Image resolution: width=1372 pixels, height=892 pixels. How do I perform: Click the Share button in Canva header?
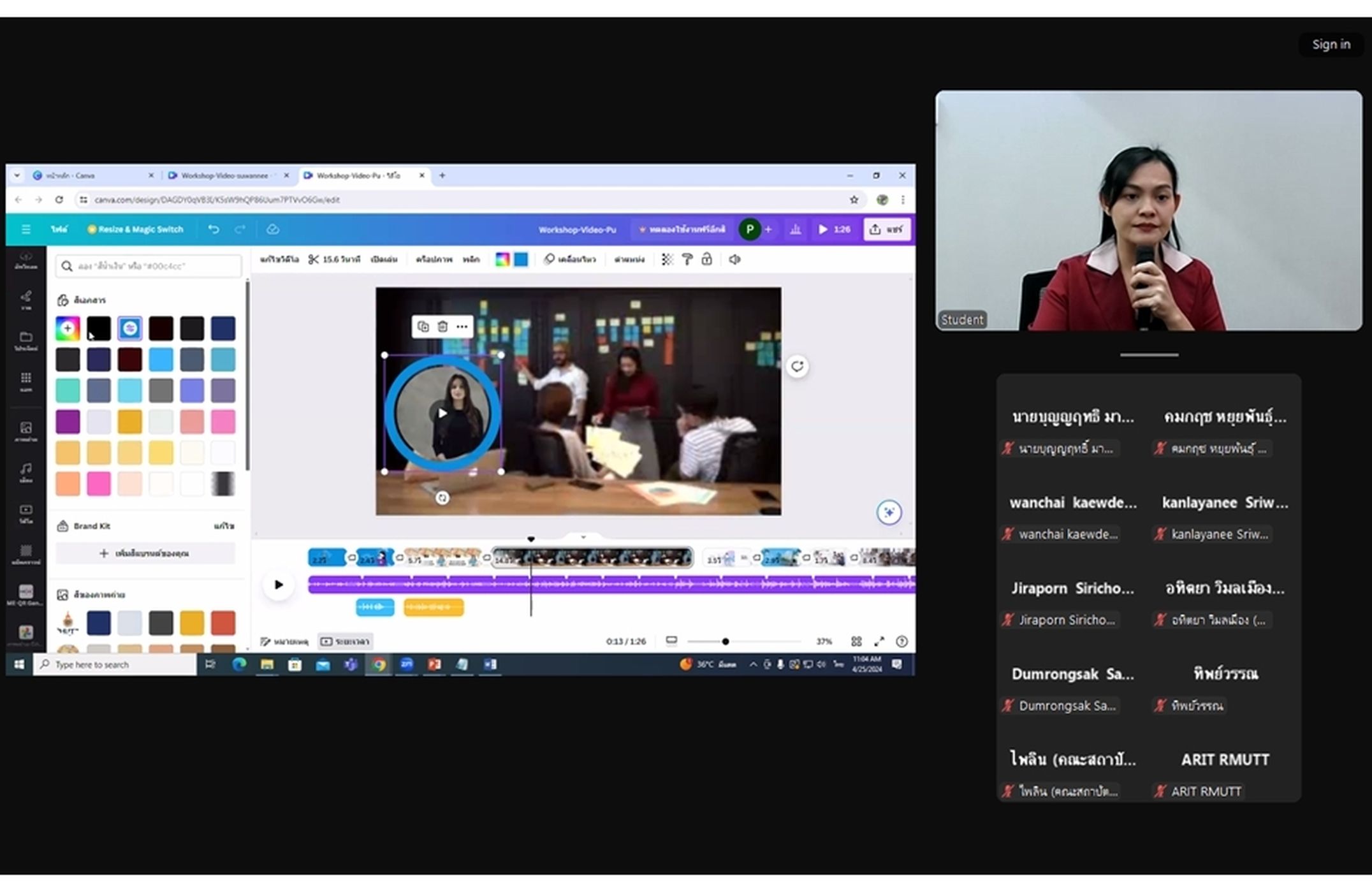(886, 230)
